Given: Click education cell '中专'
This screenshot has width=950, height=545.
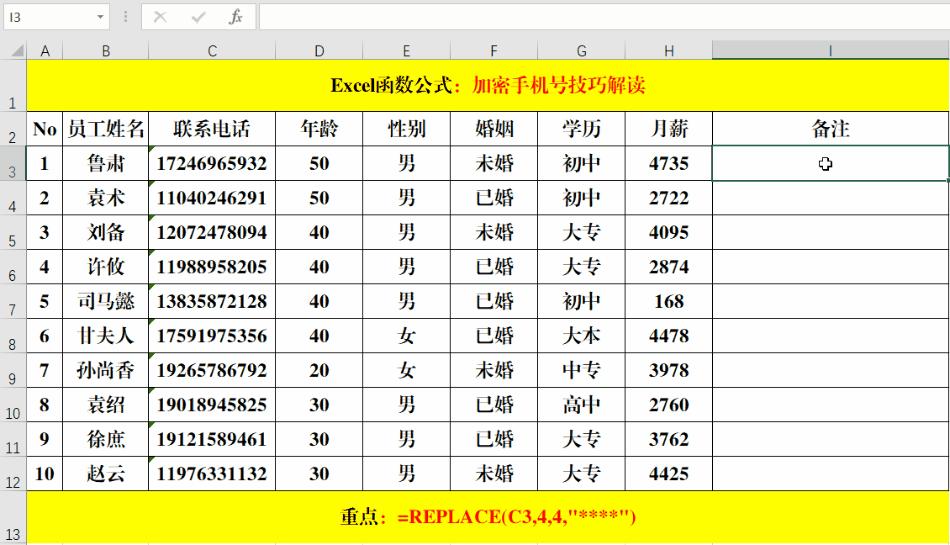Looking at the screenshot, I should pos(581,371).
